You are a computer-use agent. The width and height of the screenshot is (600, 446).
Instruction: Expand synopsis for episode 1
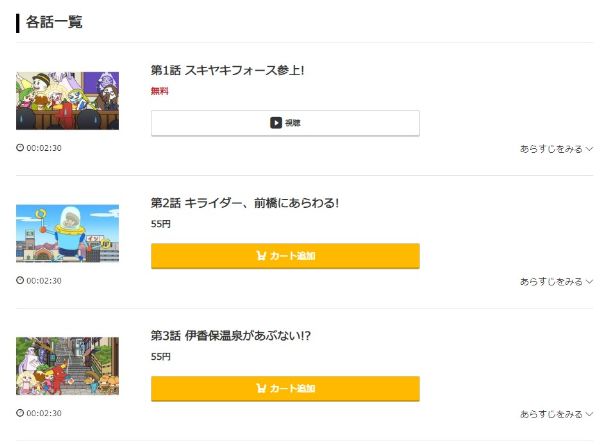tap(556, 148)
